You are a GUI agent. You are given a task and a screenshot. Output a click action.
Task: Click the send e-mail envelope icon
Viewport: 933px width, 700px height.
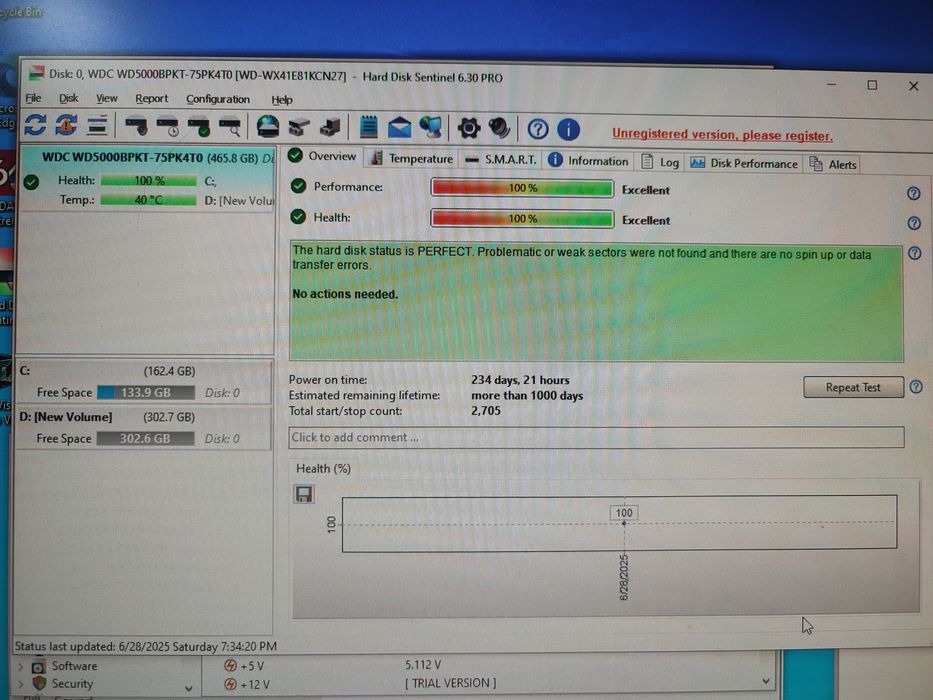[399, 127]
